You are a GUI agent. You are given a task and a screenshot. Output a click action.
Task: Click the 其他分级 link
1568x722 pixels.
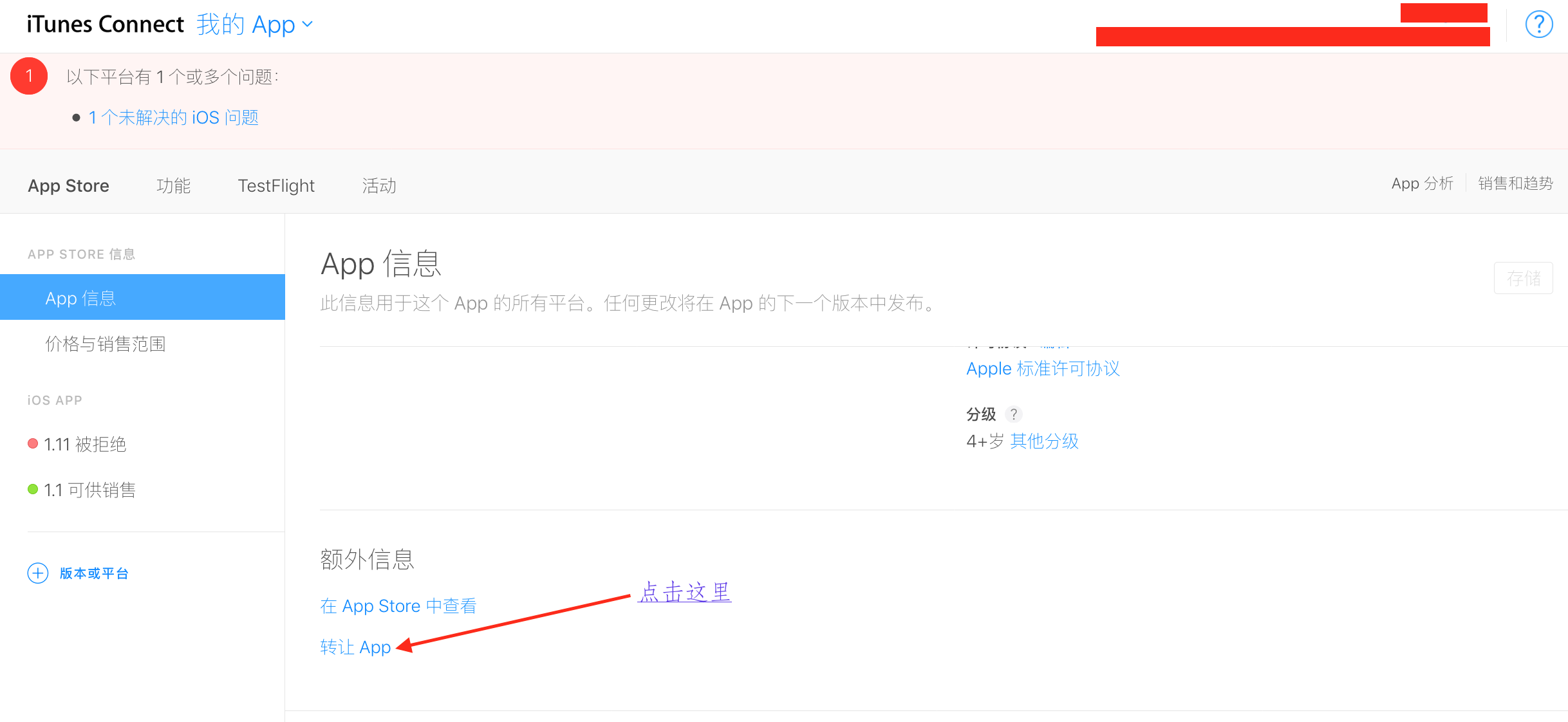[1044, 441]
